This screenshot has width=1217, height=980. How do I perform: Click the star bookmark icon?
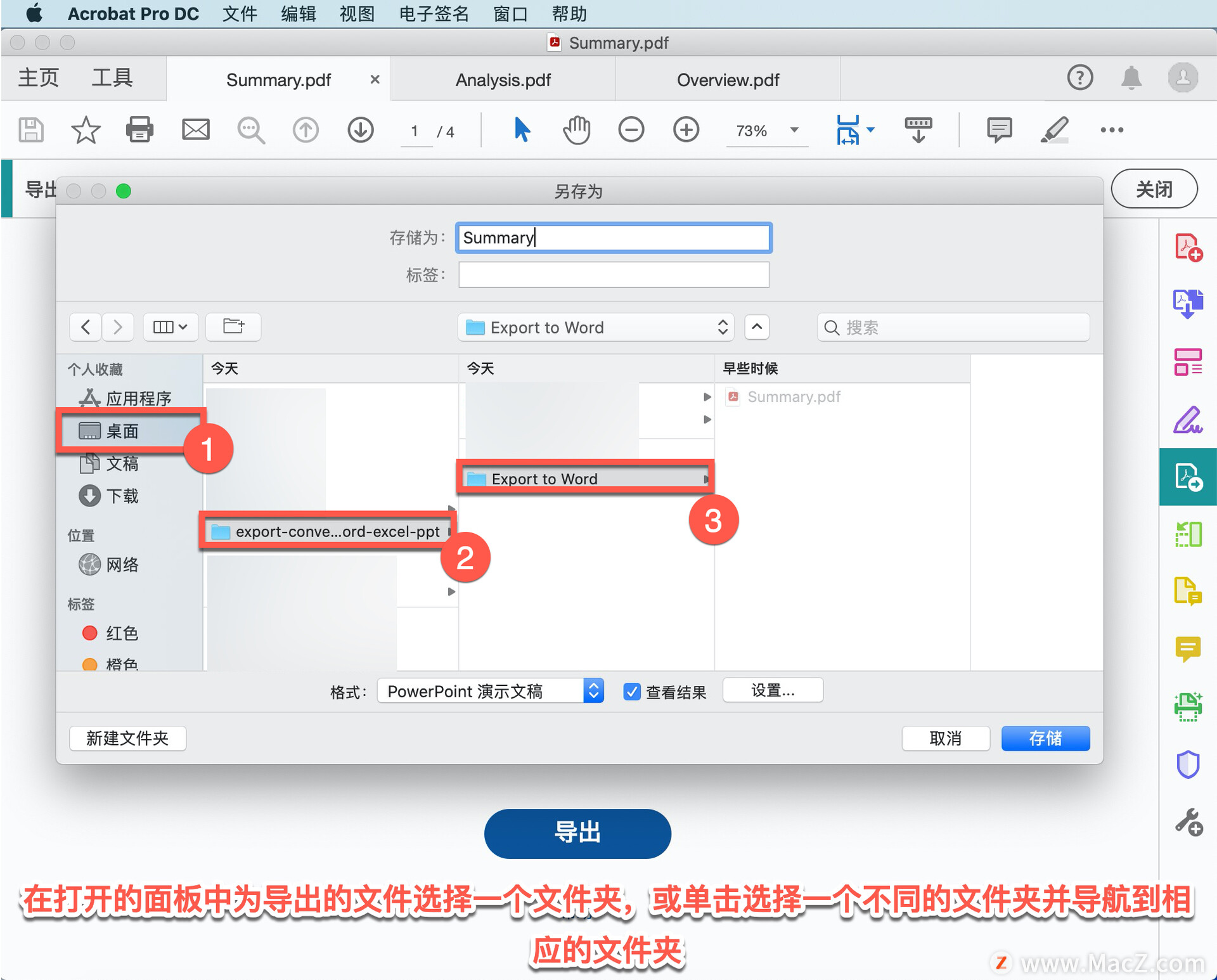click(x=86, y=130)
